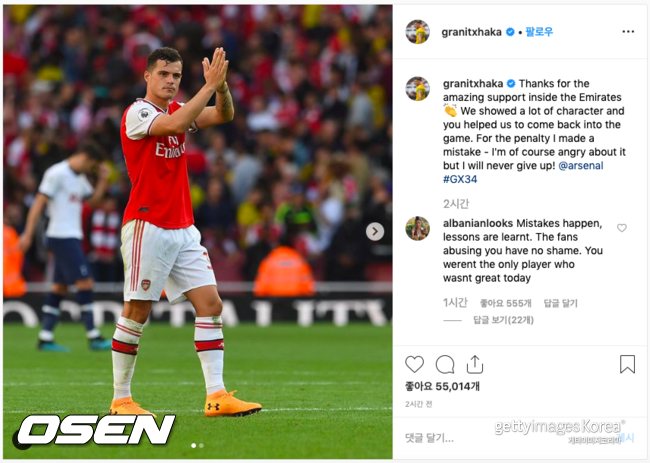This screenshot has height=463, width=650.
Task: Expand the replies via 답글 보기(22개)
Action: pos(503,320)
